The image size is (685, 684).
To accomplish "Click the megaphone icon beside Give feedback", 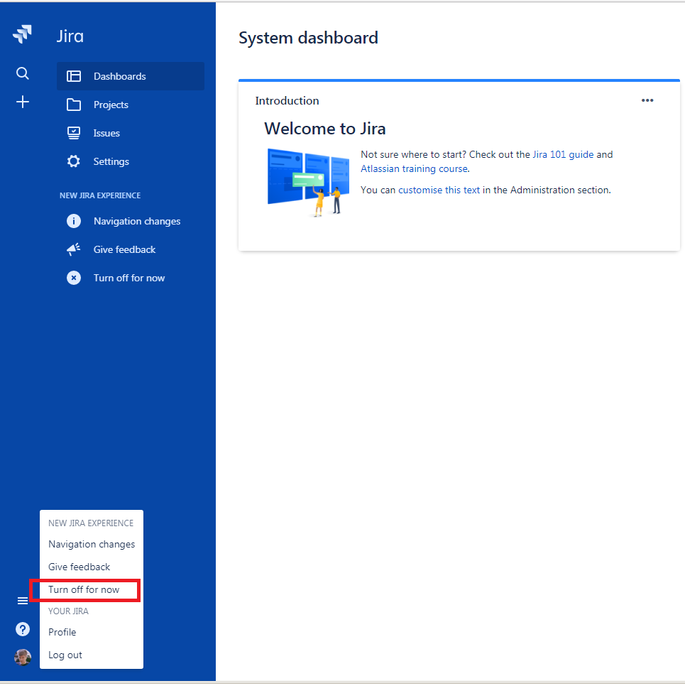I will pos(73,249).
